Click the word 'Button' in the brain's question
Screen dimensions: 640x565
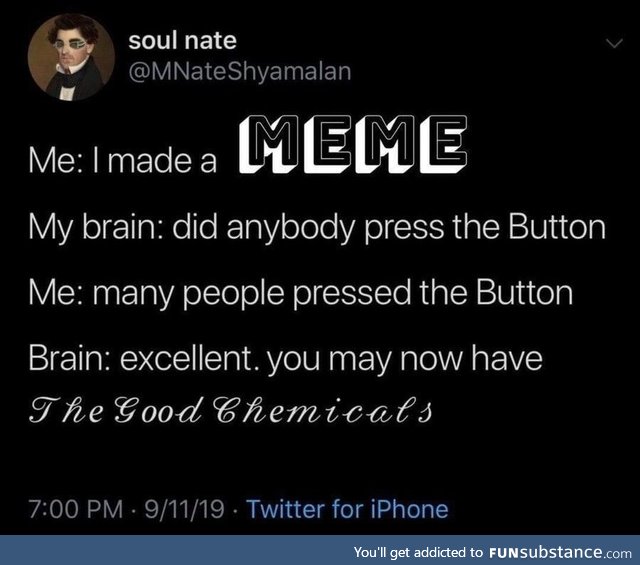[x=557, y=227]
